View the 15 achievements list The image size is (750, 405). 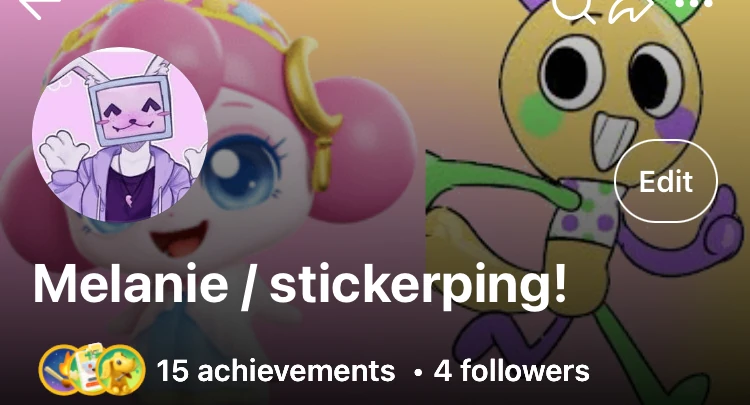point(276,371)
